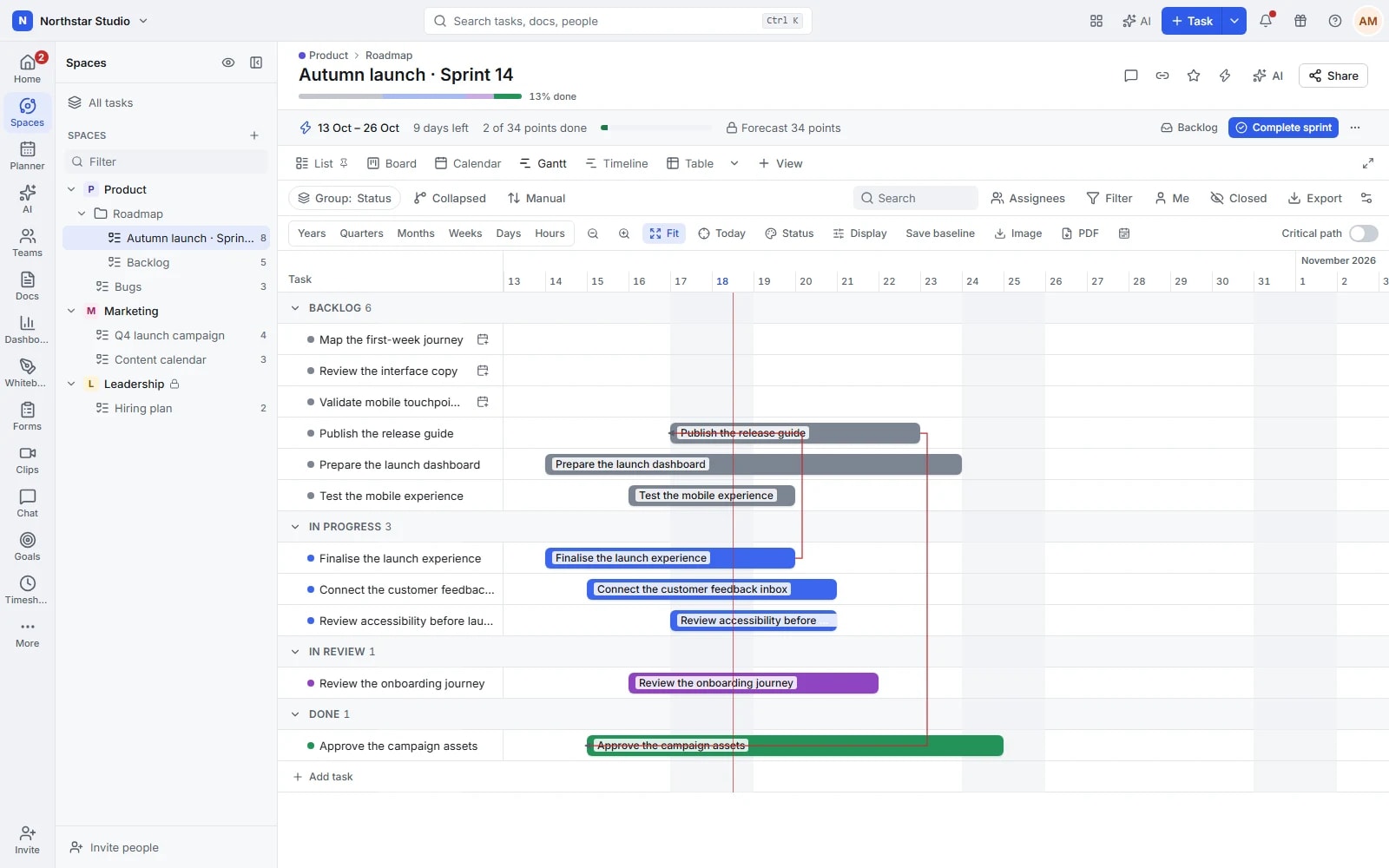Expand the Gantt to full screen
1389x868 pixels.
click(x=1368, y=163)
